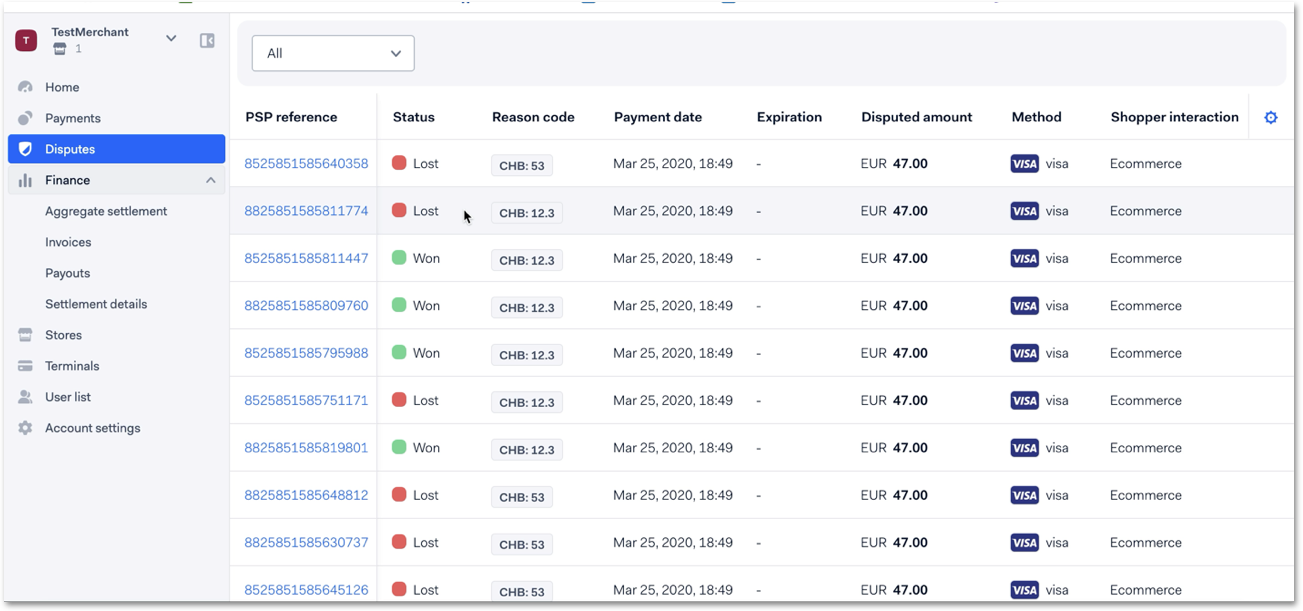This screenshot has height=611, width=1303.
Task: Select Aggregate settlement under Finance
Action: 106,211
